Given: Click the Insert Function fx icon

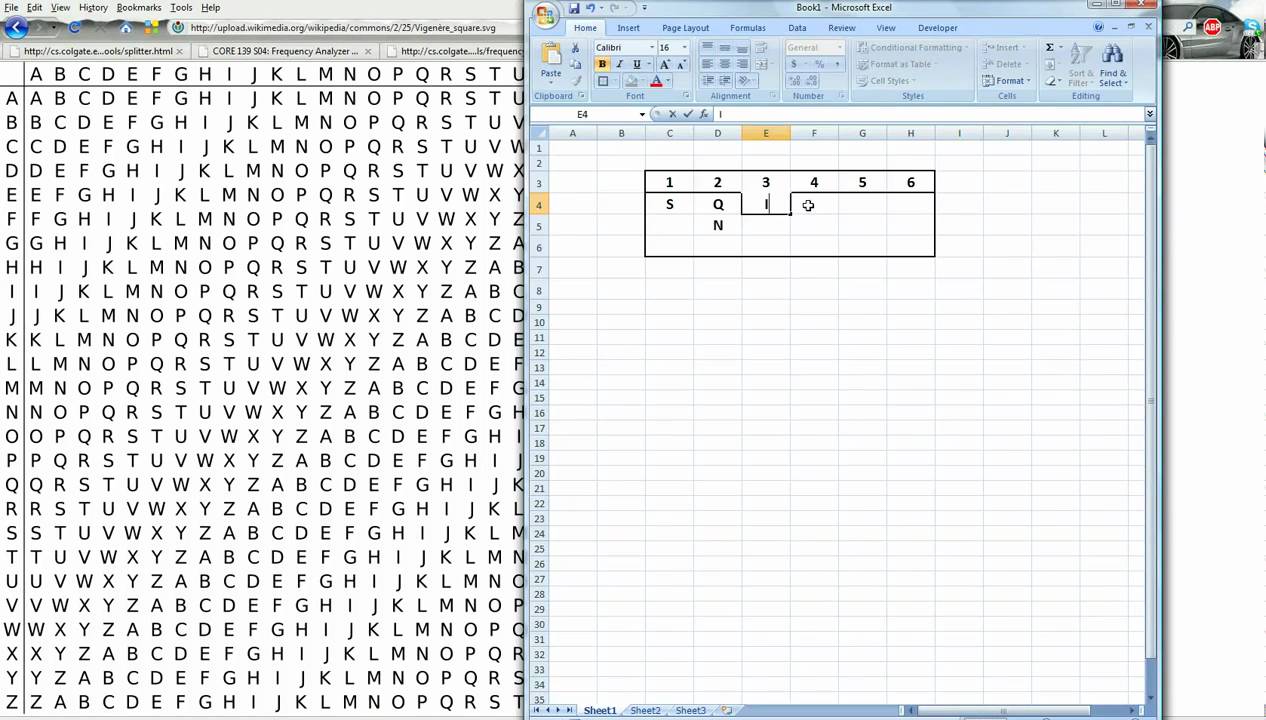Looking at the screenshot, I should click(x=704, y=114).
